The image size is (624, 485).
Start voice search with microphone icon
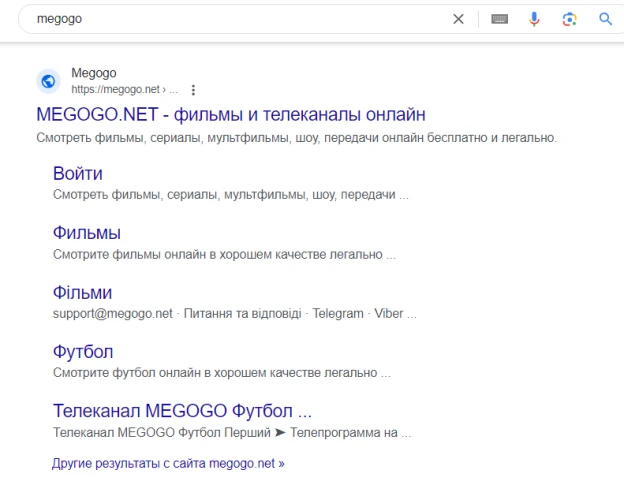534,19
